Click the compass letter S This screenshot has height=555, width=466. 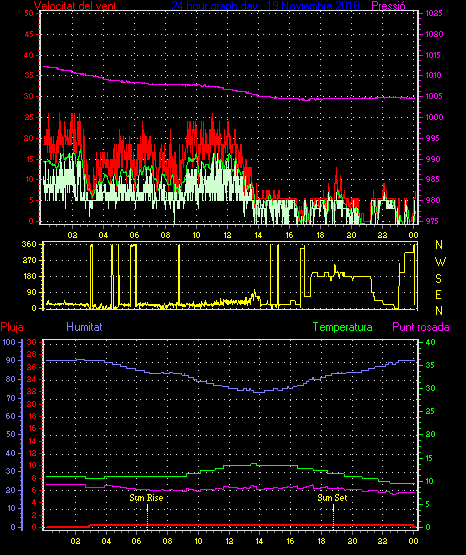[x=438, y=279]
